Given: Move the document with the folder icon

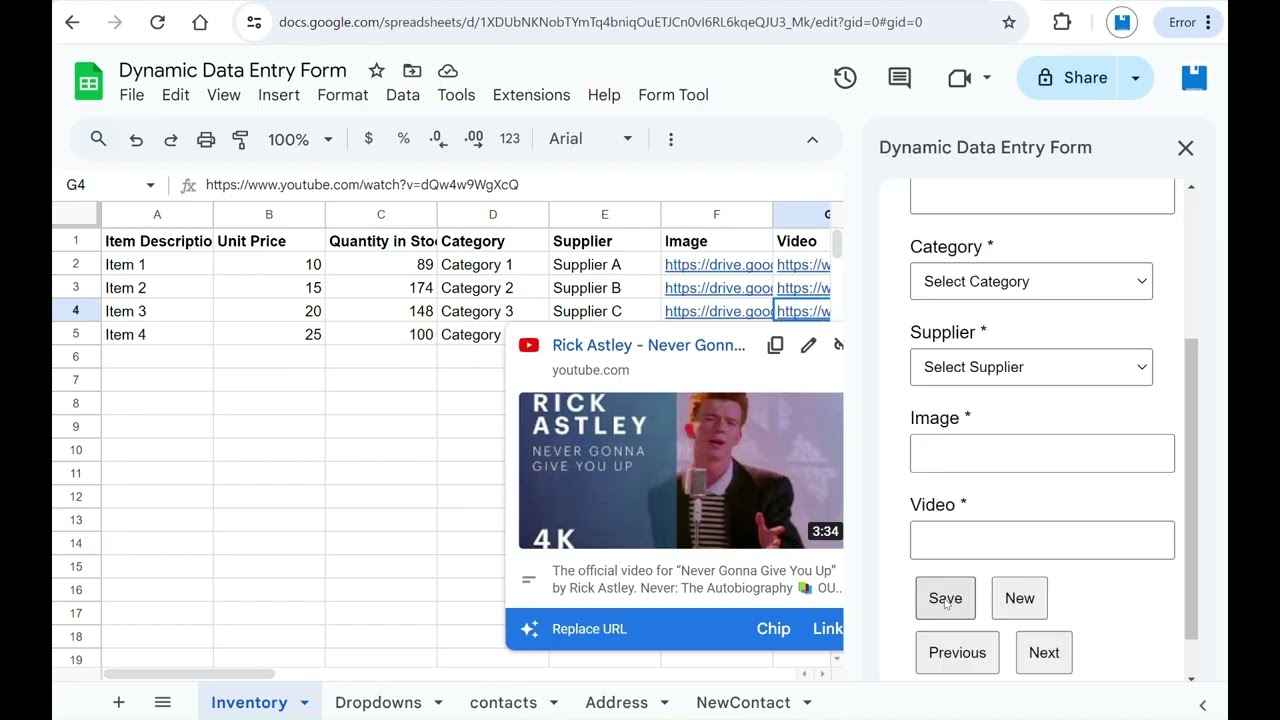Looking at the screenshot, I should coord(412,70).
